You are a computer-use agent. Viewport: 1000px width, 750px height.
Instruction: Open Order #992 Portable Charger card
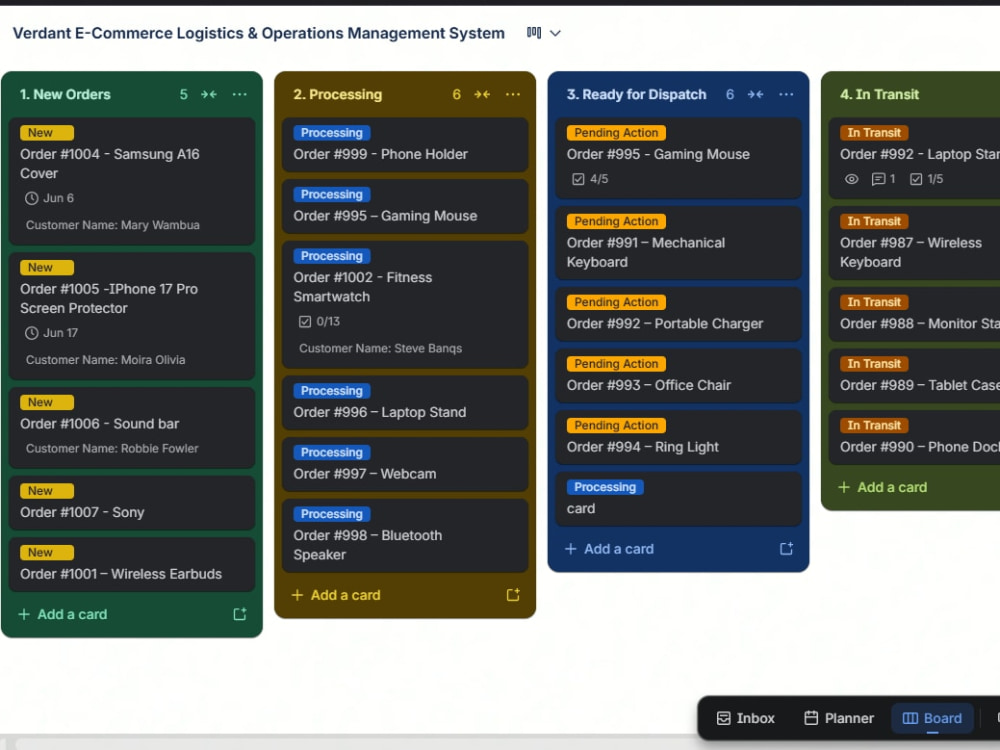679,314
